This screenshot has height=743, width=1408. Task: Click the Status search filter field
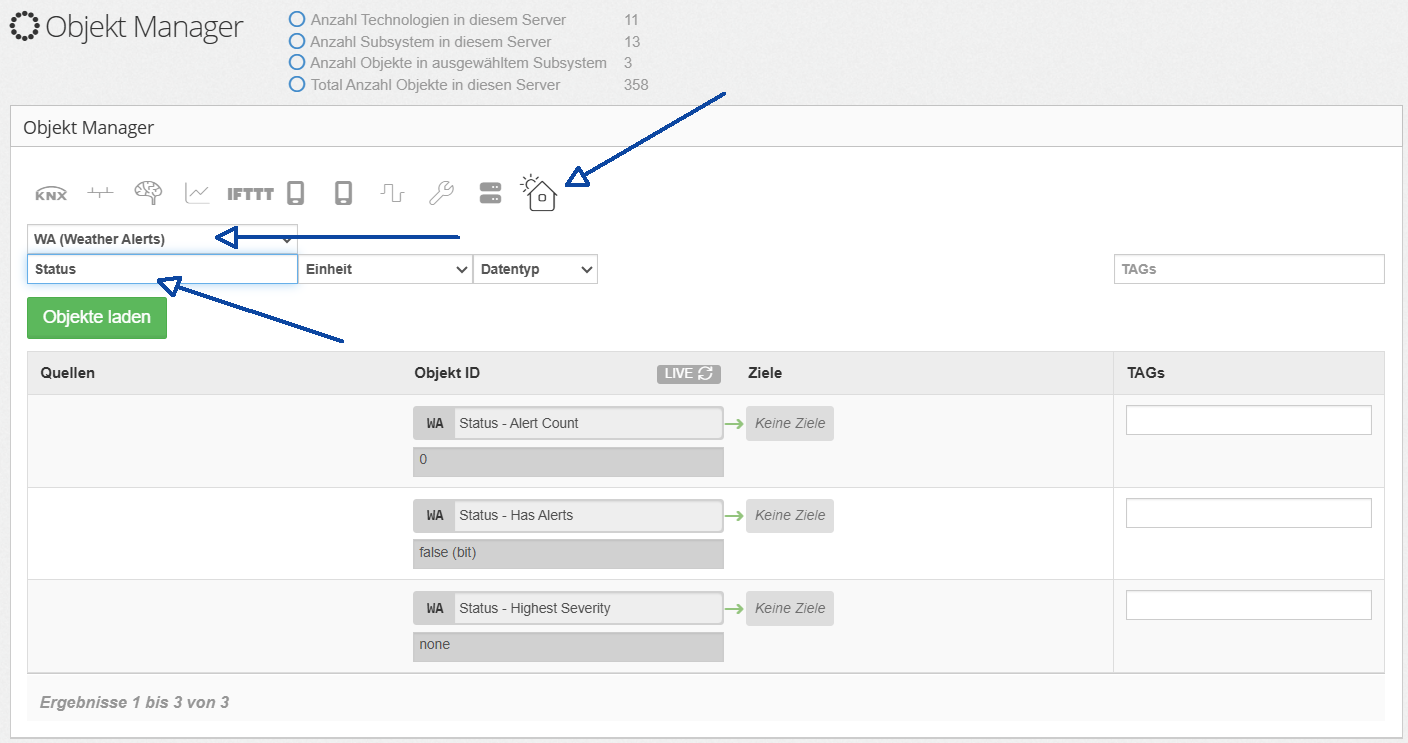(162, 269)
